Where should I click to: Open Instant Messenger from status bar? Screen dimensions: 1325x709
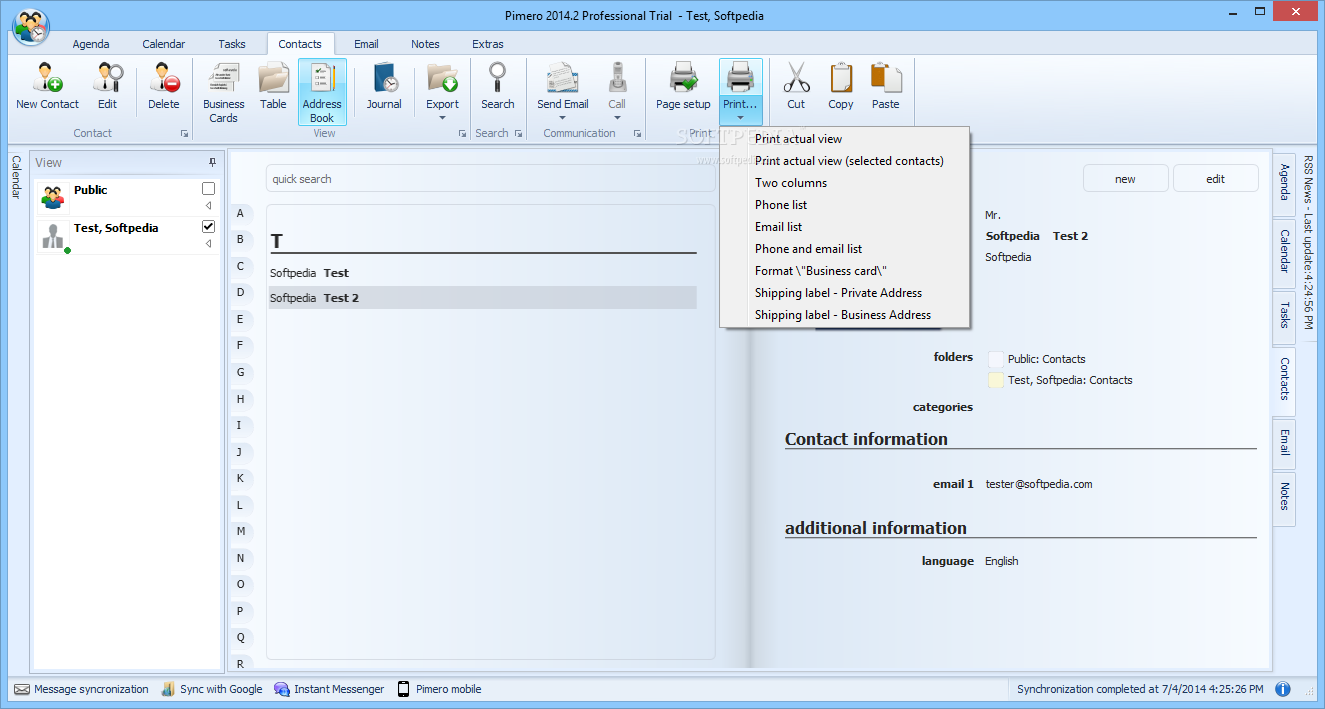pyautogui.click(x=329, y=689)
